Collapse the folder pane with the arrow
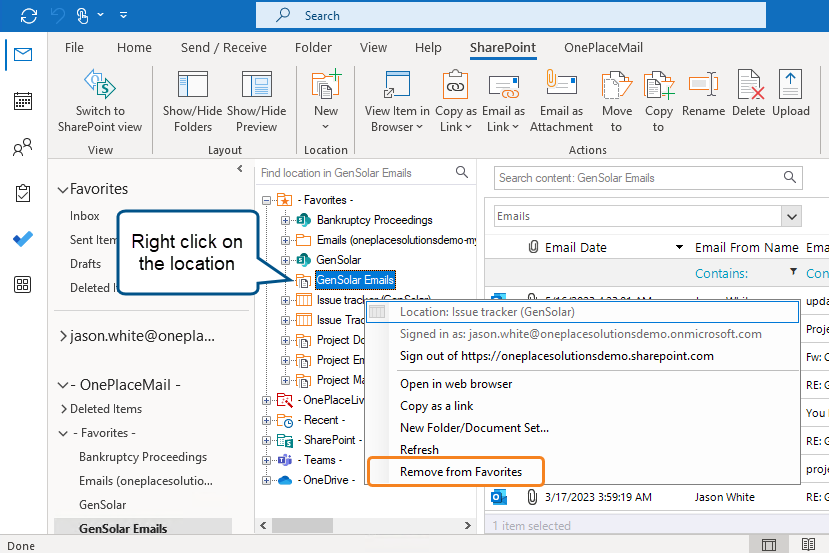829x553 pixels. point(240,169)
